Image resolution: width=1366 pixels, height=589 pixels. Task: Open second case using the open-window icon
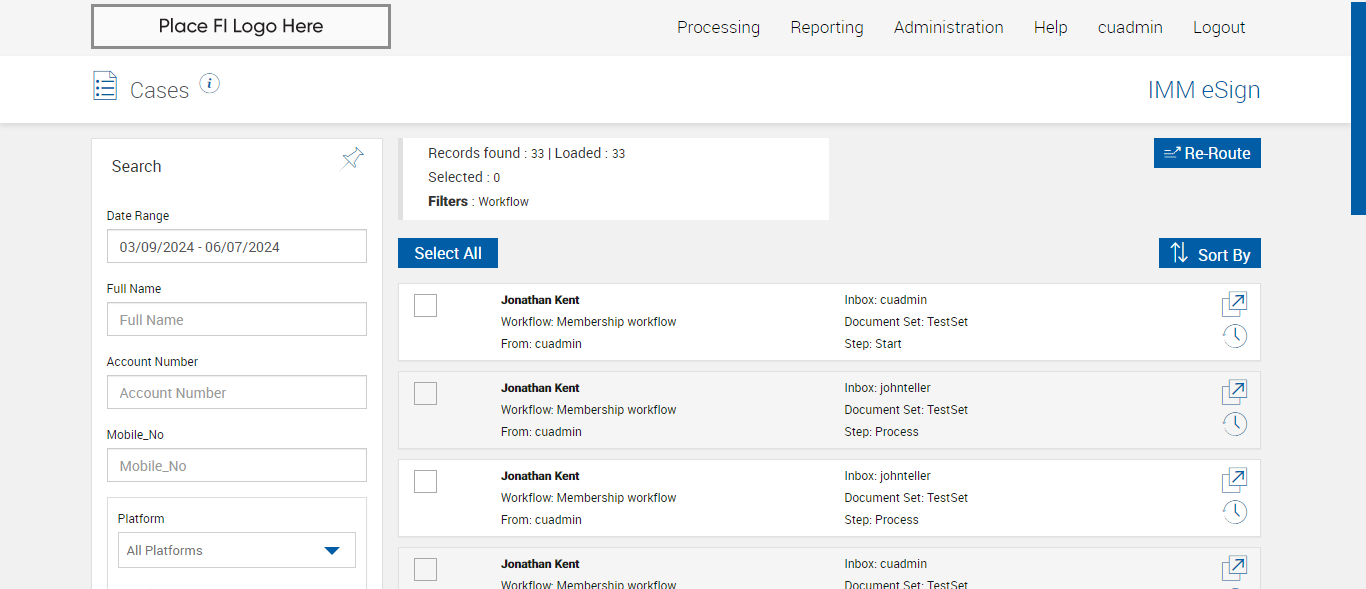[1234, 392]
